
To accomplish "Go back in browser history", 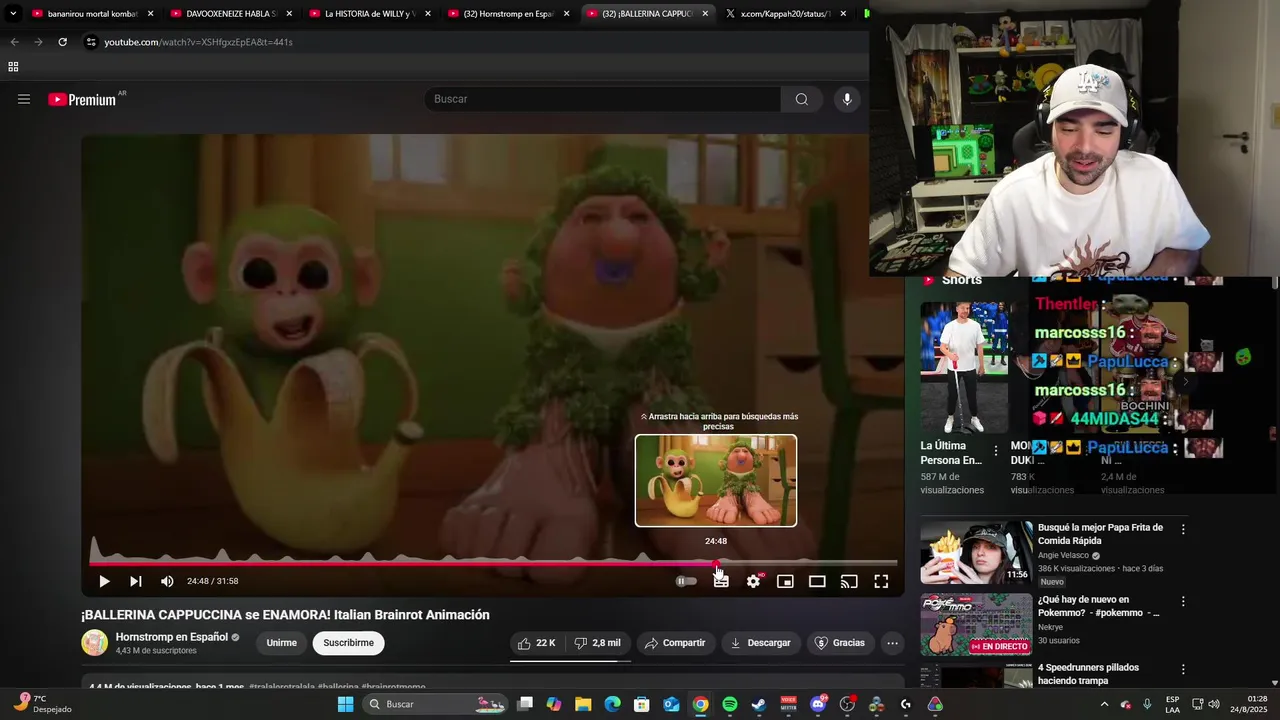I will (14, 42).
